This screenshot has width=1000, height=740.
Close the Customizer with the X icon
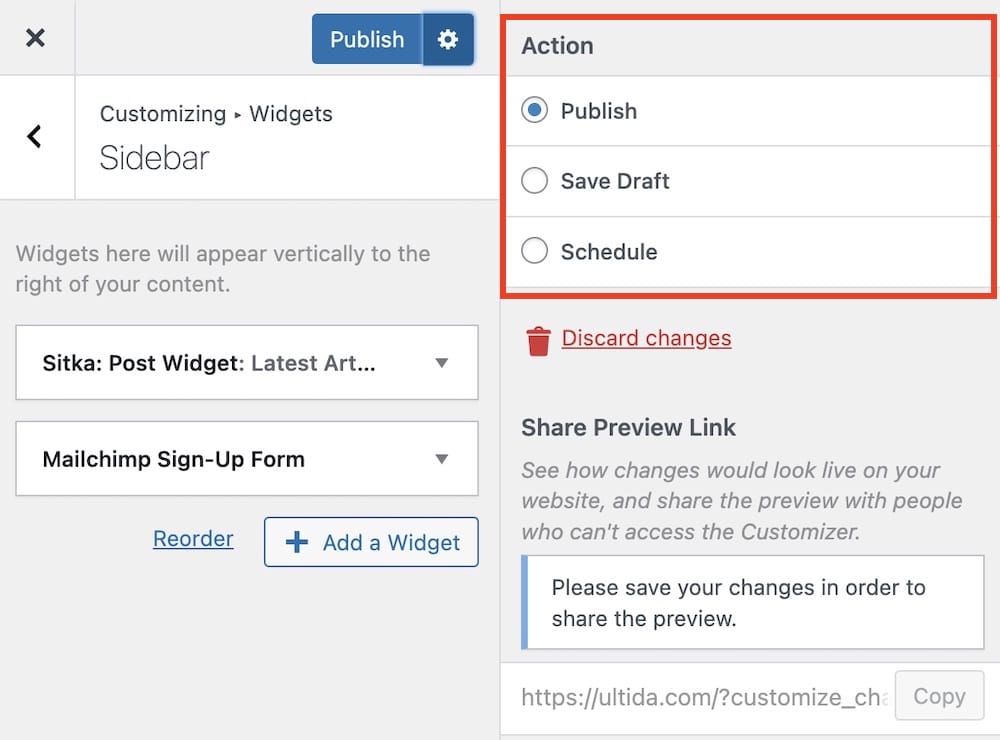[36, 38]
